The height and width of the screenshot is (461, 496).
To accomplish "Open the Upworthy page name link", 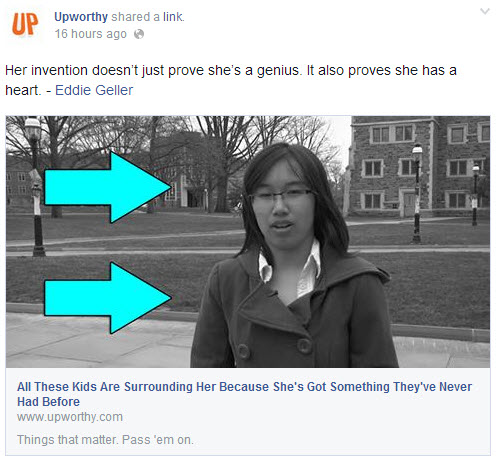I will pyautogui.click(x=81, y=17).
